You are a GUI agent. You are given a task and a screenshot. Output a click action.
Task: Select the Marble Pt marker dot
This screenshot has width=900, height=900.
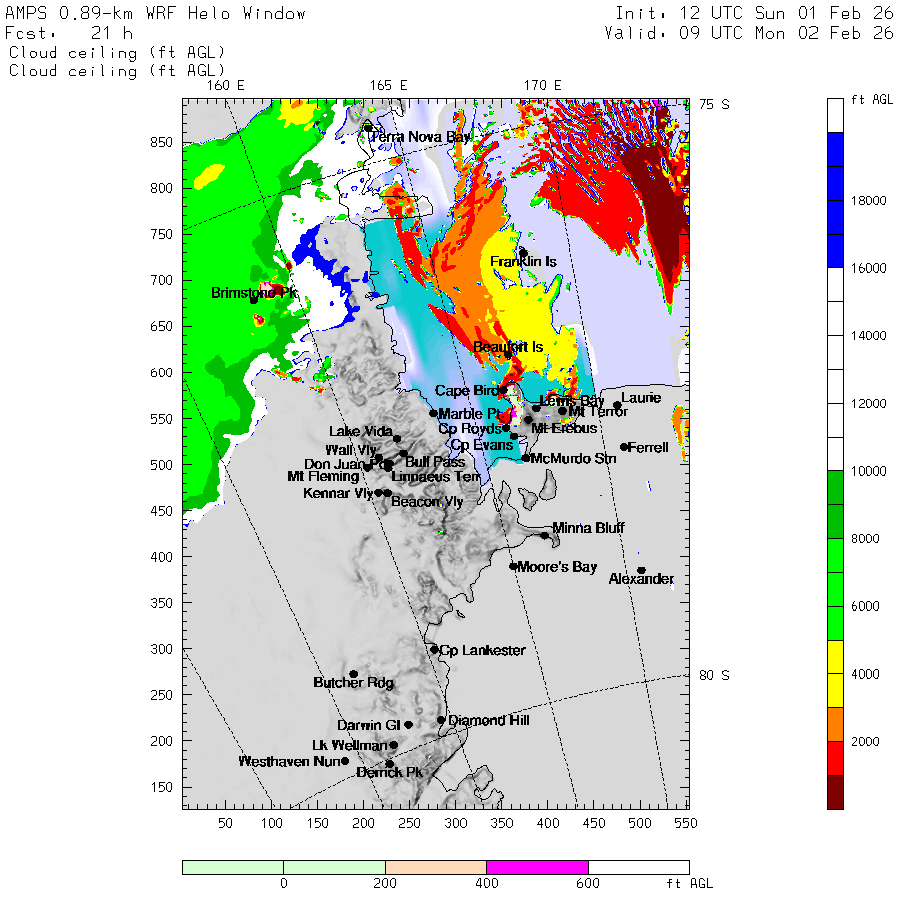click(433, 413)
